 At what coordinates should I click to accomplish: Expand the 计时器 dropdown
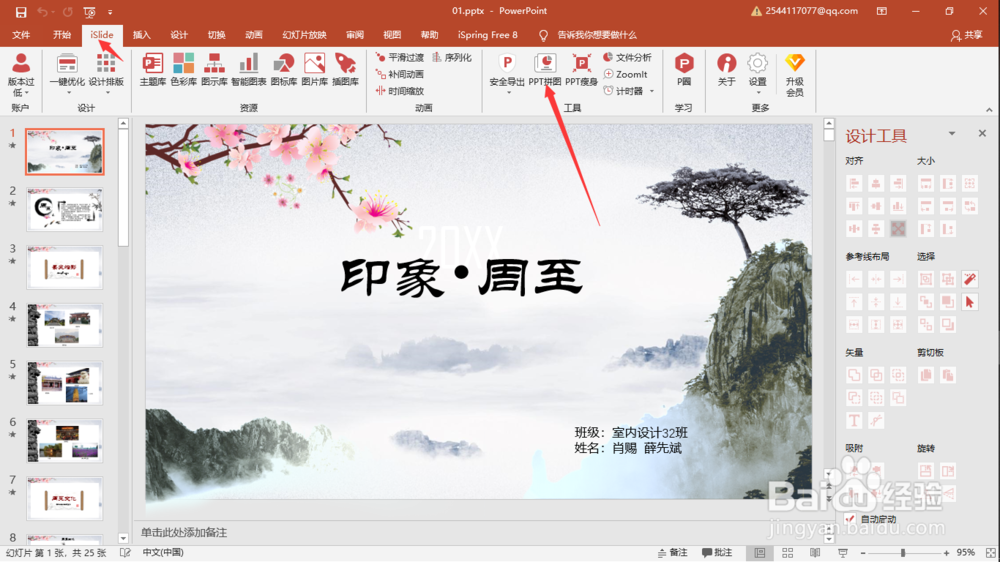point(652,91)
